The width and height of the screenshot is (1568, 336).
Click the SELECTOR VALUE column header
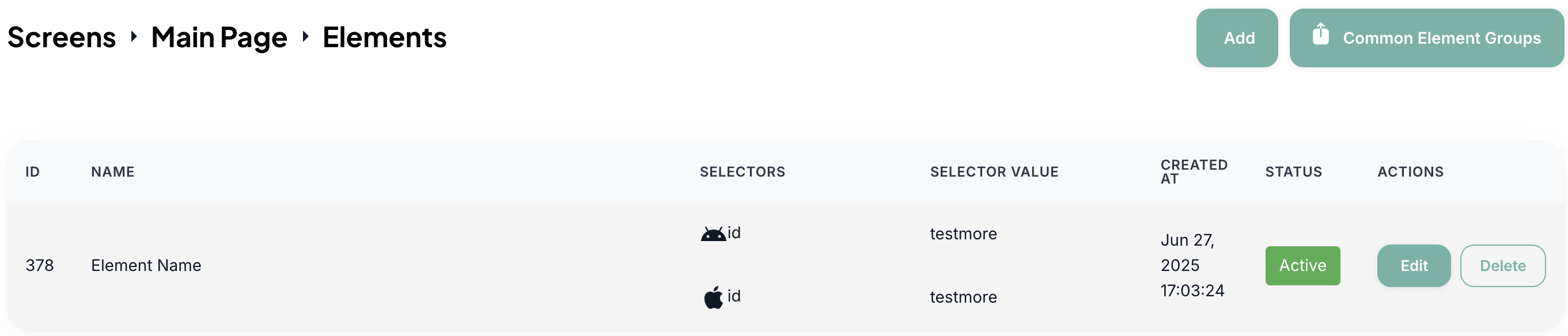[994, 172]
